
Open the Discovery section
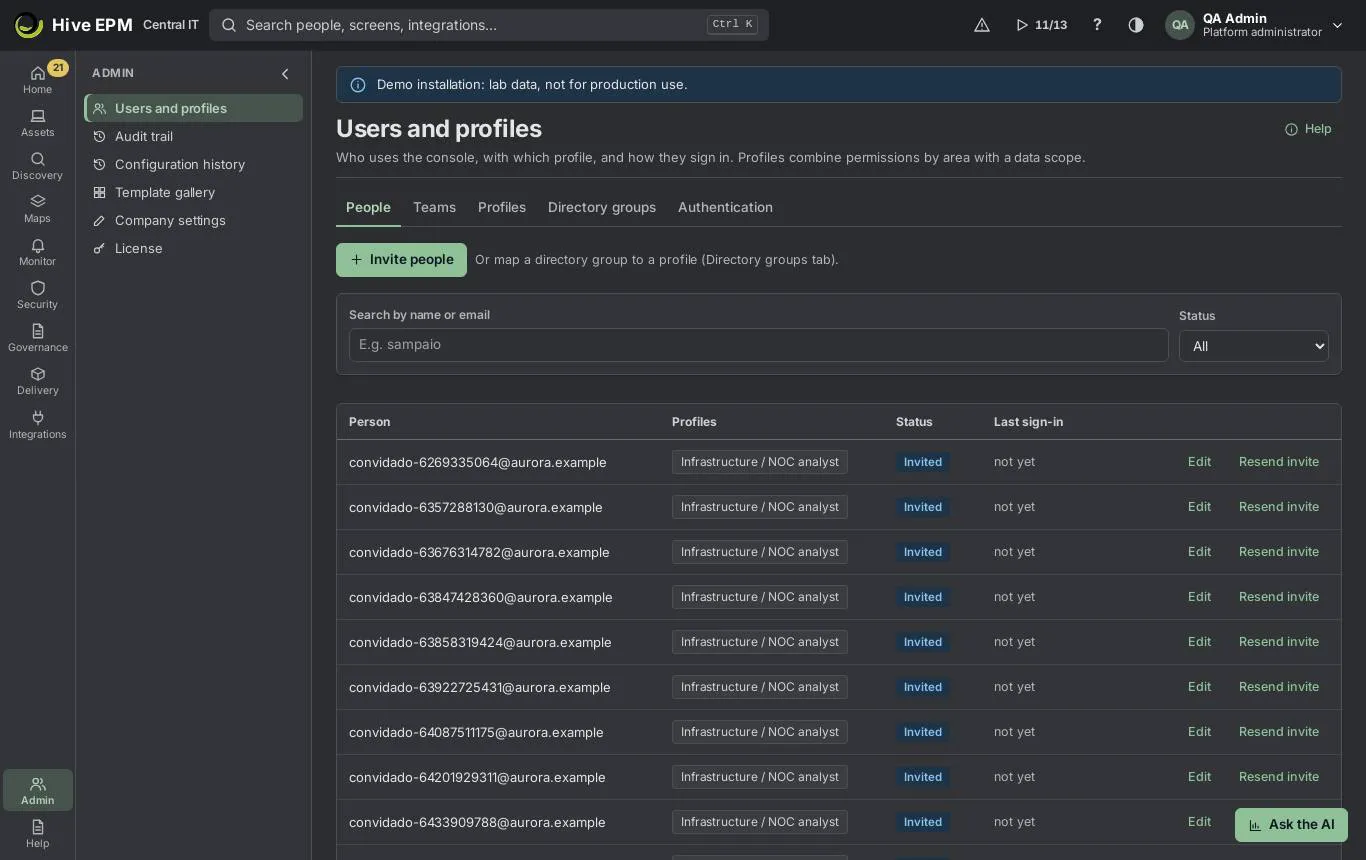37,166
